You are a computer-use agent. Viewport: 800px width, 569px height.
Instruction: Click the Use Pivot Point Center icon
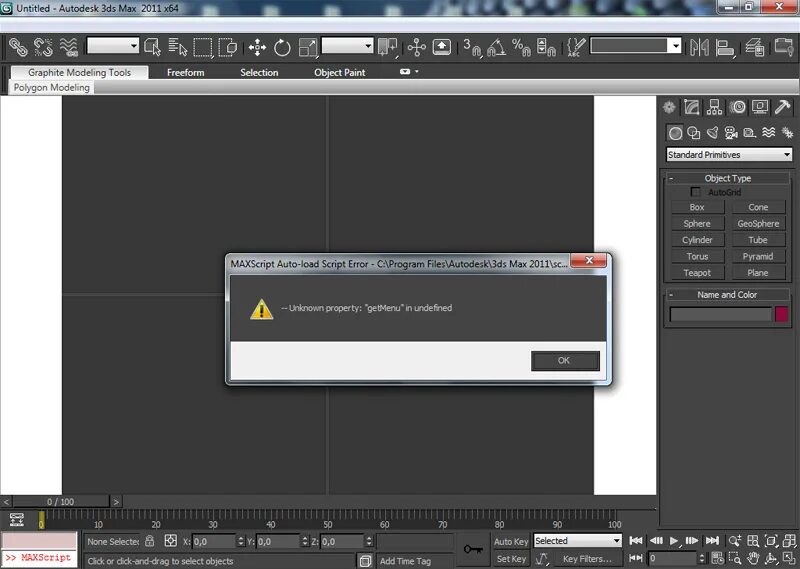pyautogui.click(x=388, y=47)
